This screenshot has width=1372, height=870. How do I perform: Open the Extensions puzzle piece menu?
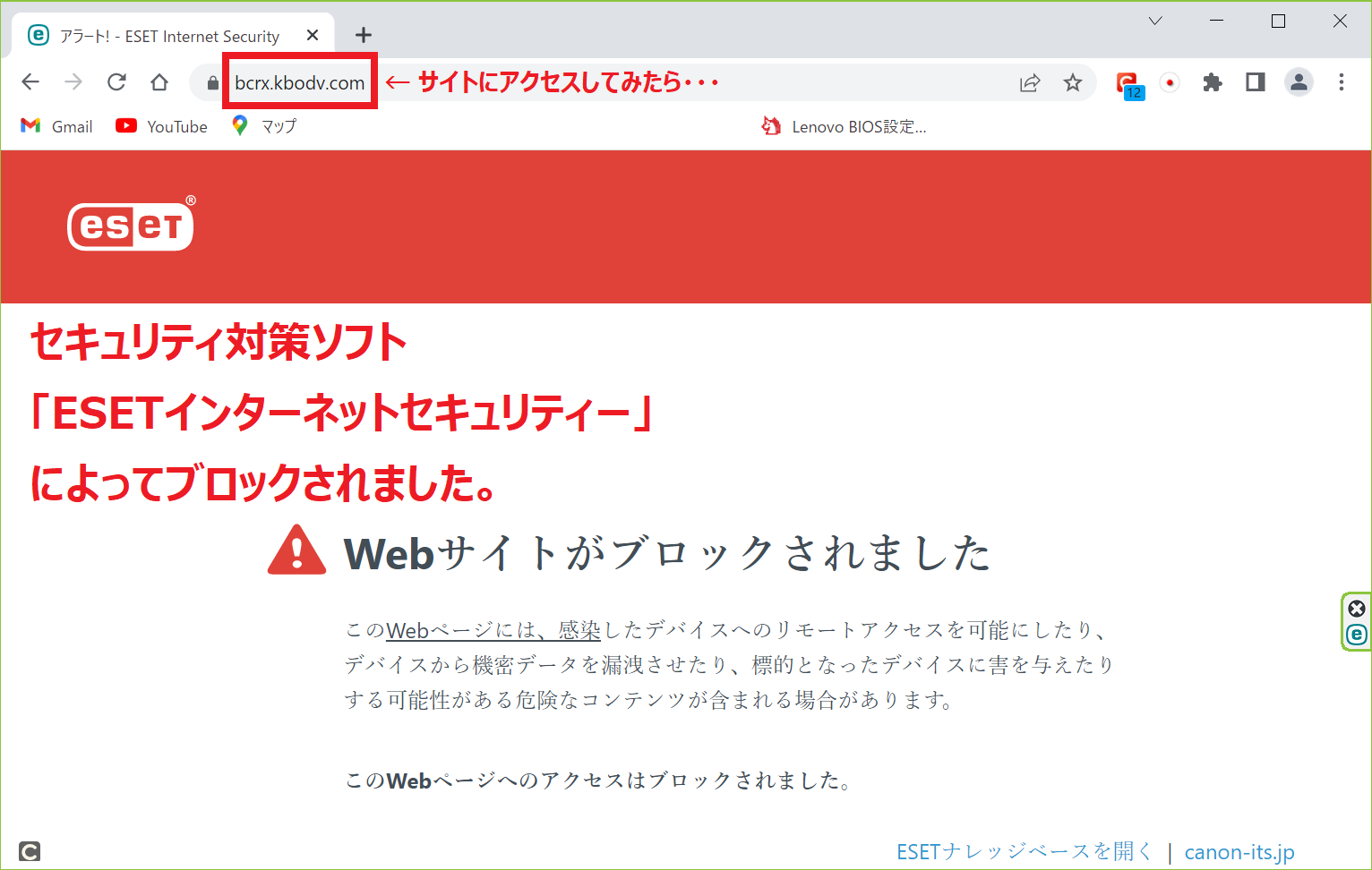1212,83
